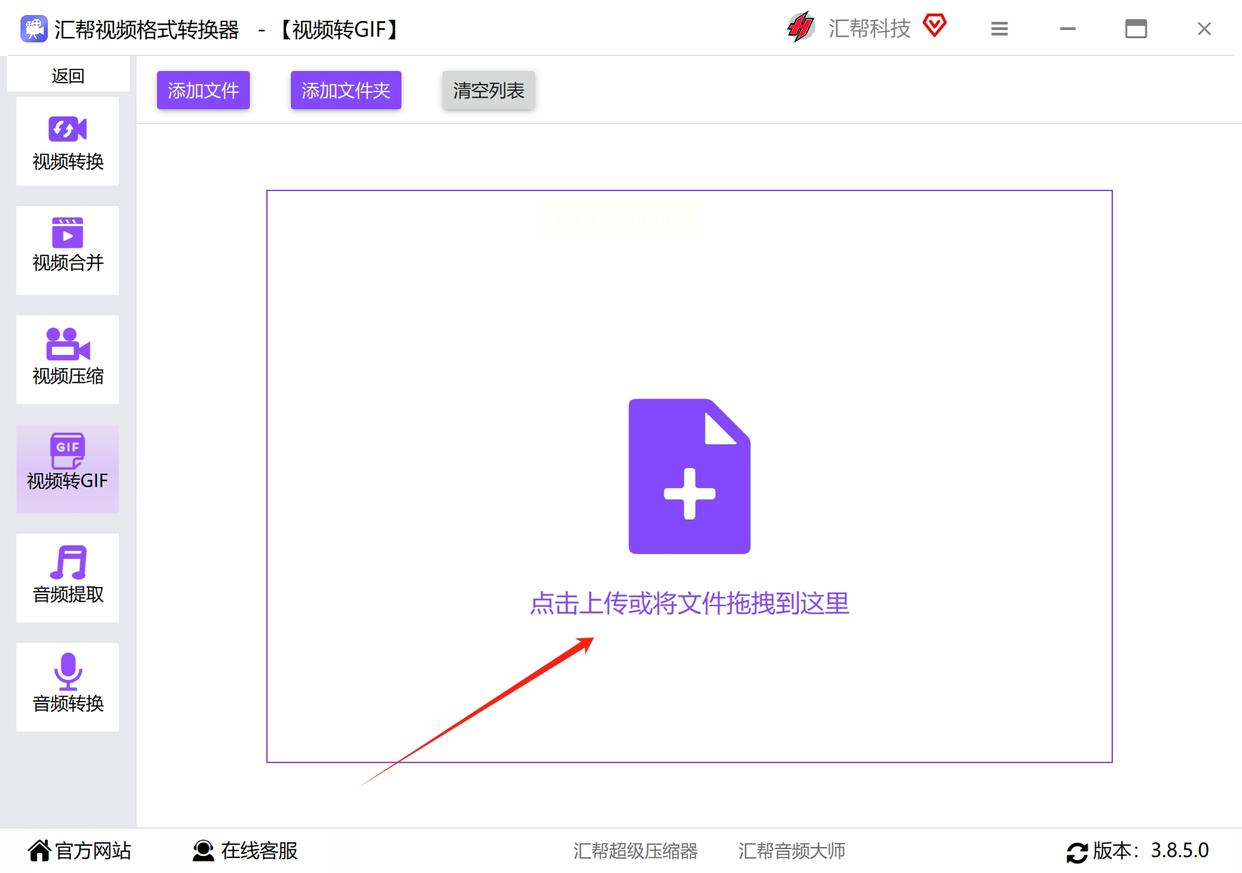Click the 汇帮科技 red logo icon
Image resolution: width=1242 pixels, height=873 pixels.
point(800,28)
